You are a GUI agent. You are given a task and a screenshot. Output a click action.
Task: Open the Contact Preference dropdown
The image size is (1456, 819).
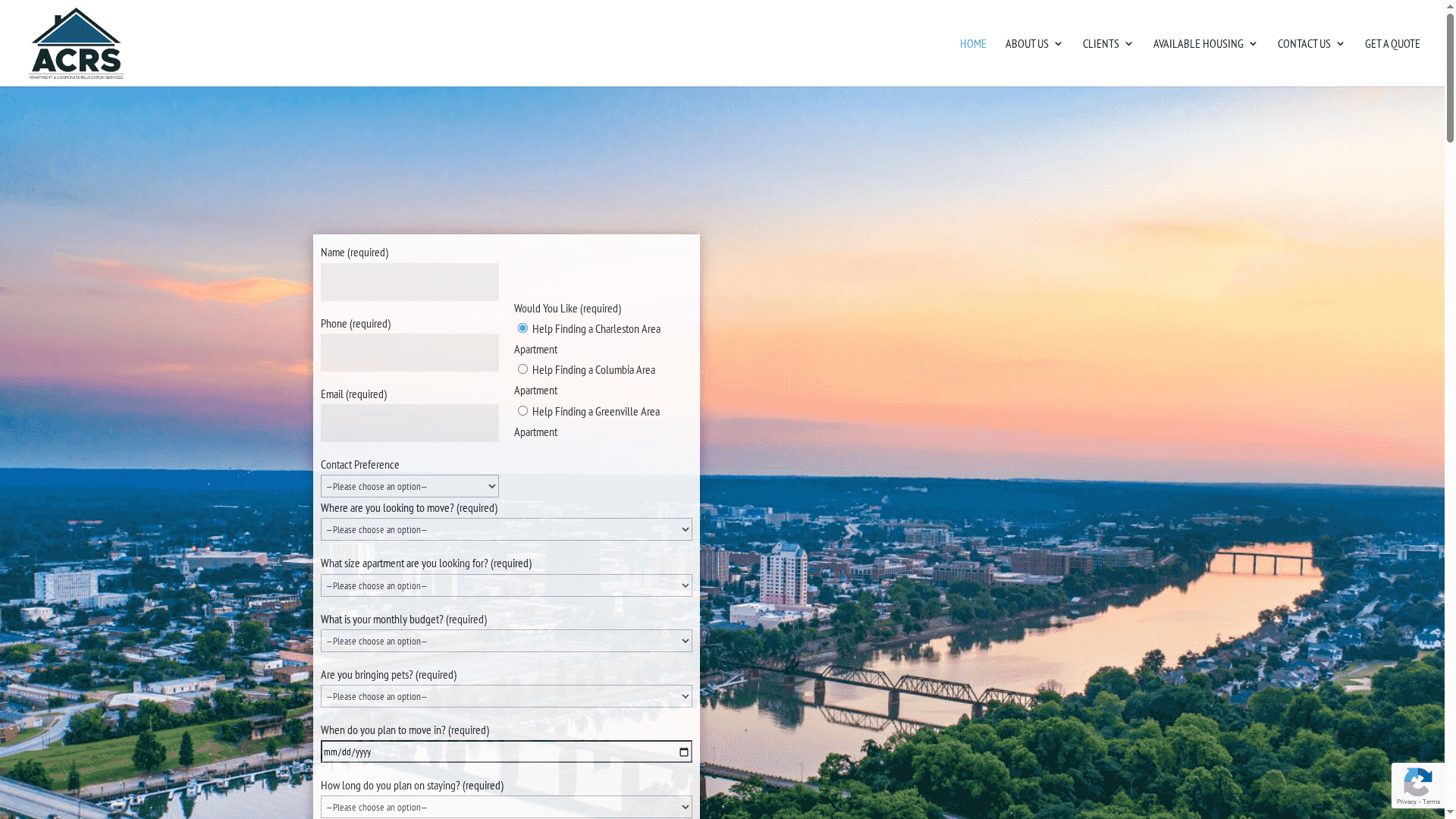click(x=409, y=486)
